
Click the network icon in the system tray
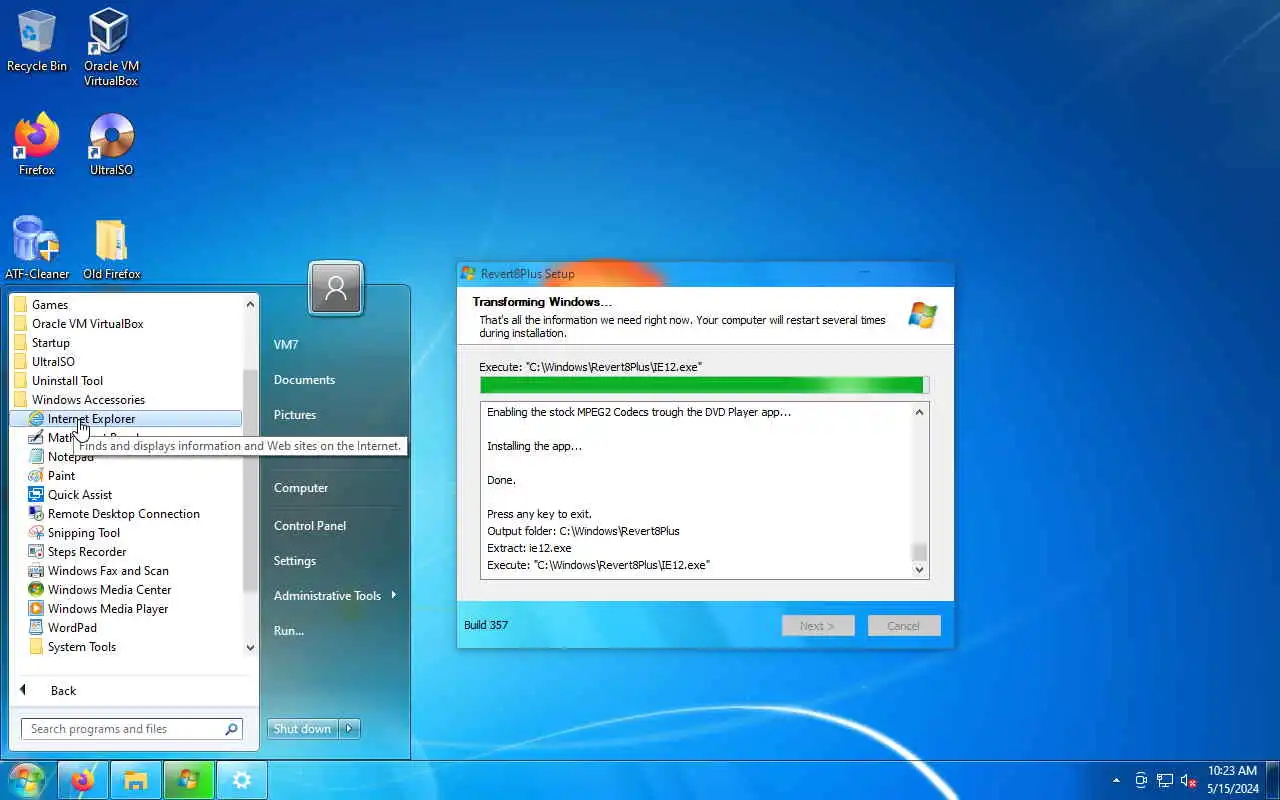coord(1165,780)
